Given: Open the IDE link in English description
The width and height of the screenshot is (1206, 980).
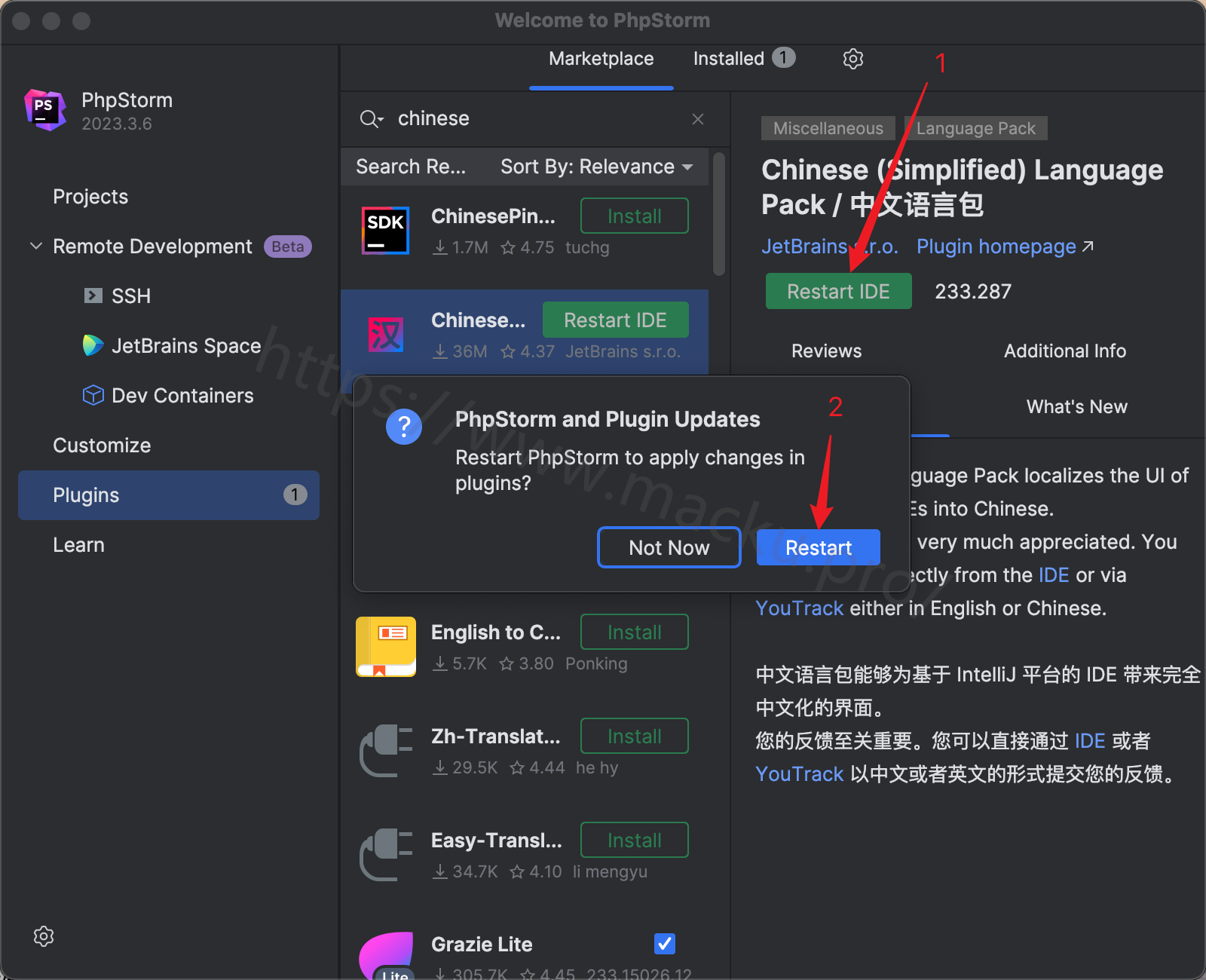Looking at the screenshot, I should [1054, 575].
